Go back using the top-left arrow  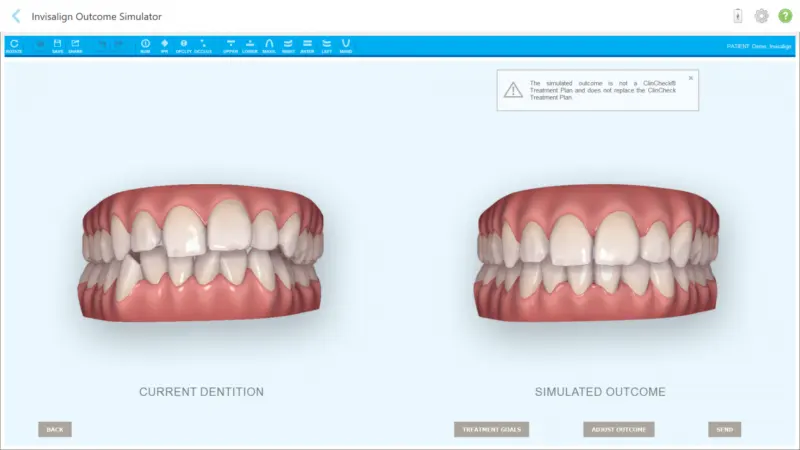tap(15, 16)
